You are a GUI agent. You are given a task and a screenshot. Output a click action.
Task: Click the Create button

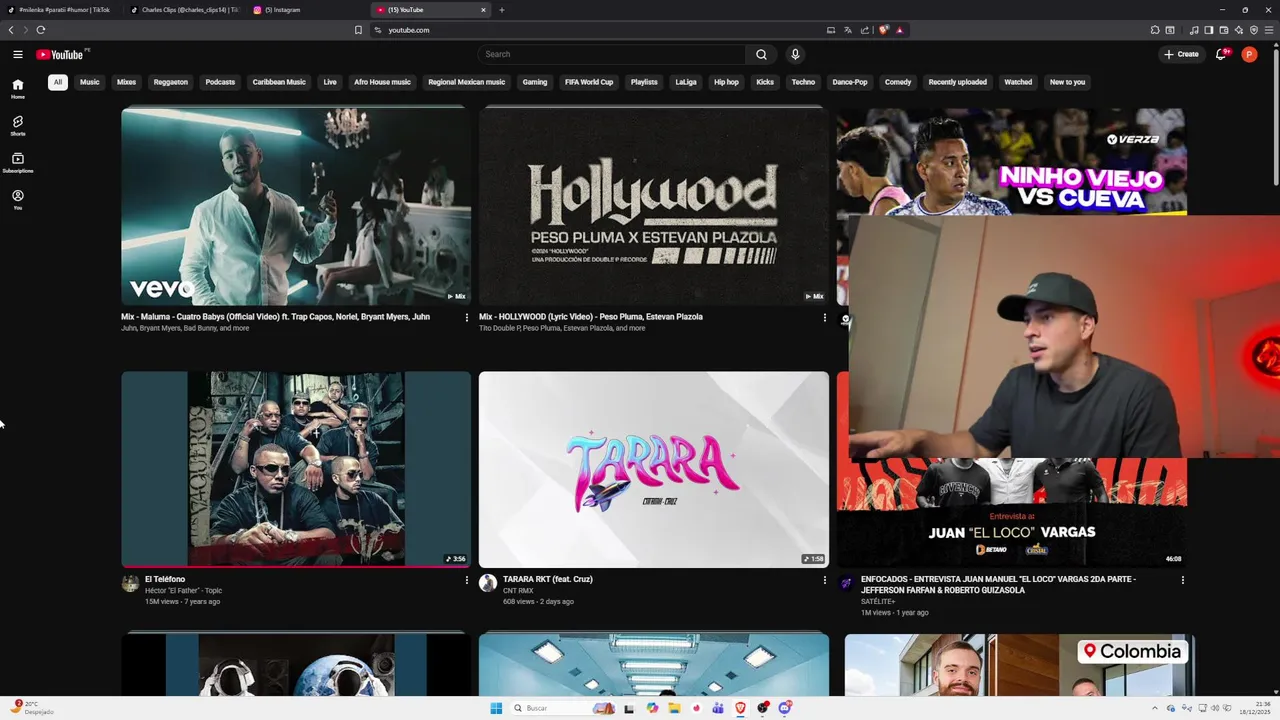1181,54
